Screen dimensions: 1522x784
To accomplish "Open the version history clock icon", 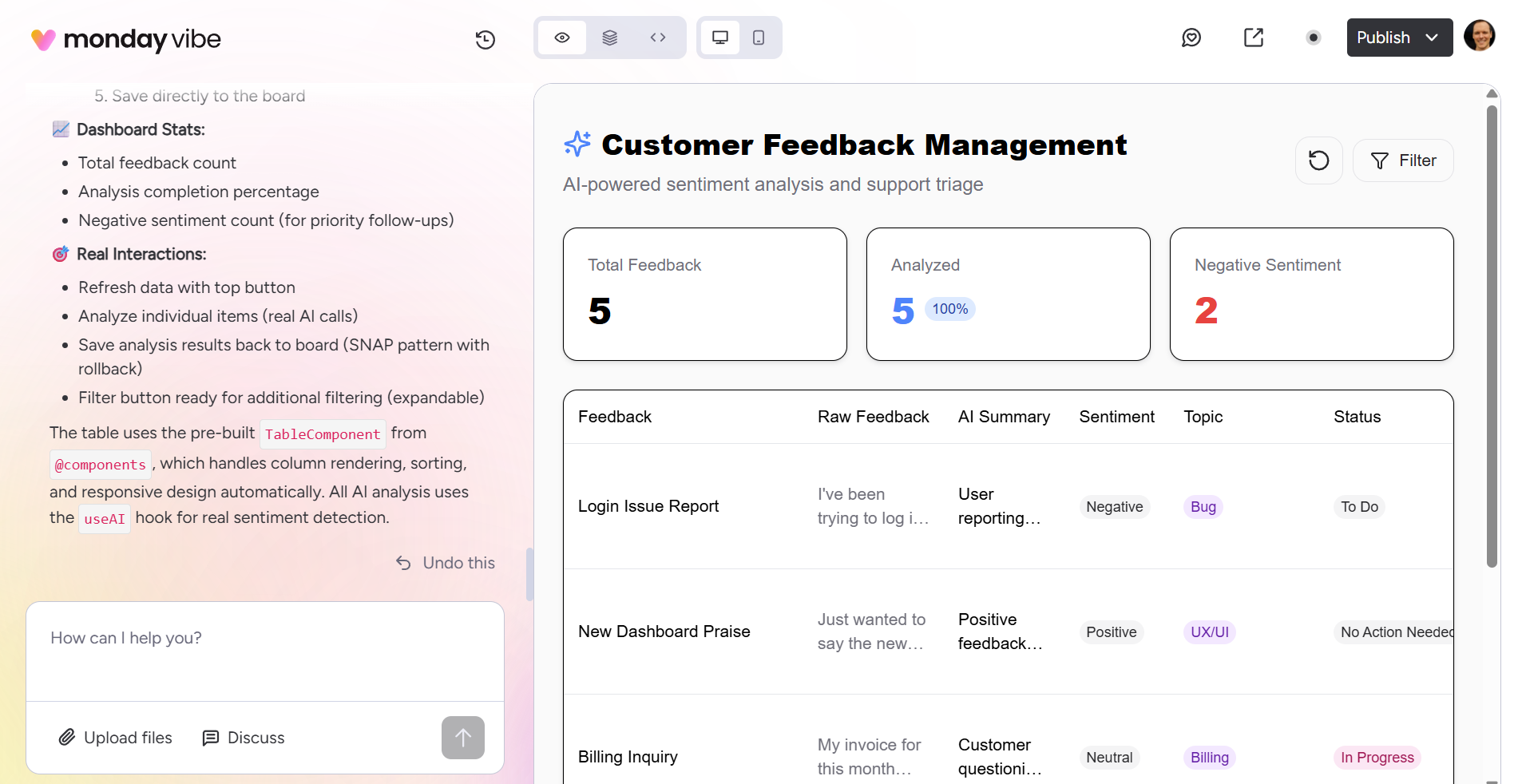I will (x=485, y=39).
